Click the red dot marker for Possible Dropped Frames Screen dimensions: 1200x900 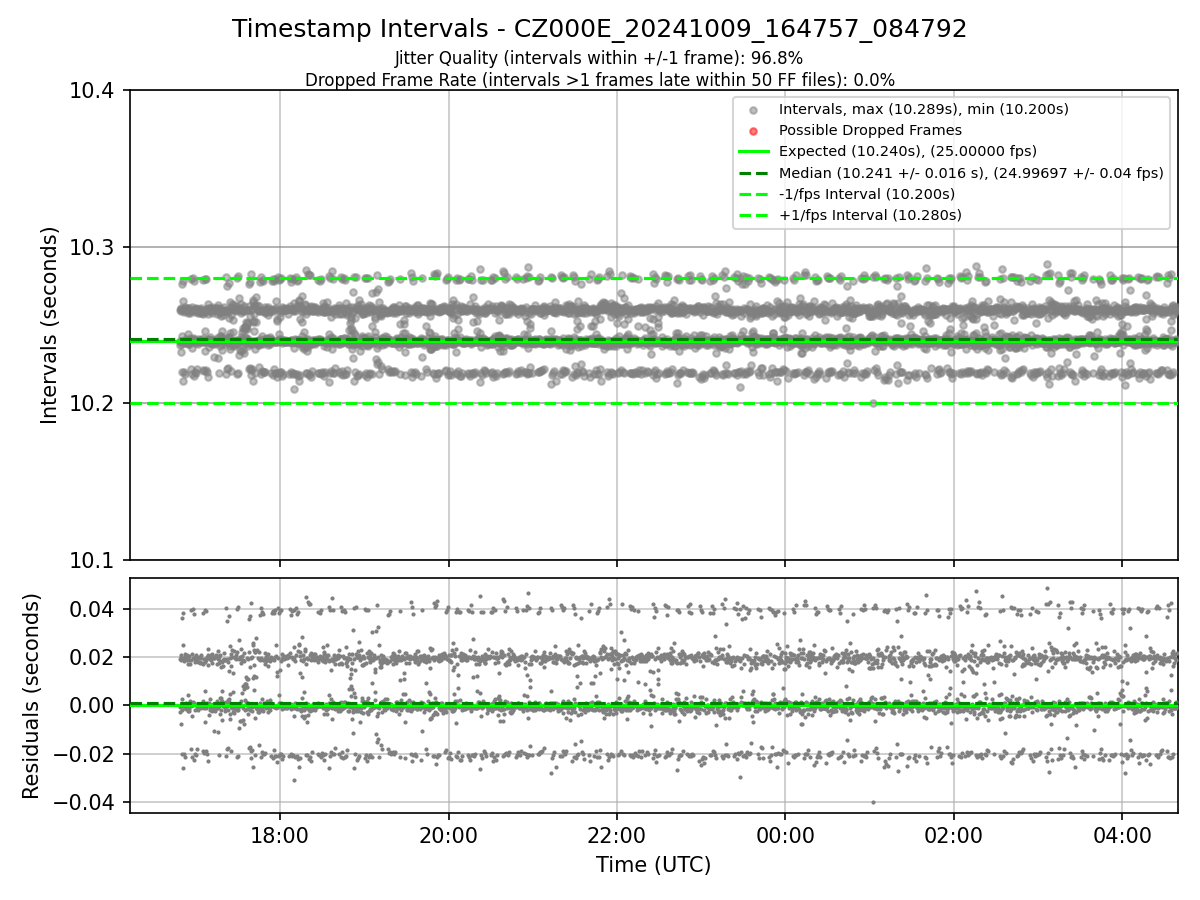pos(754,130)
